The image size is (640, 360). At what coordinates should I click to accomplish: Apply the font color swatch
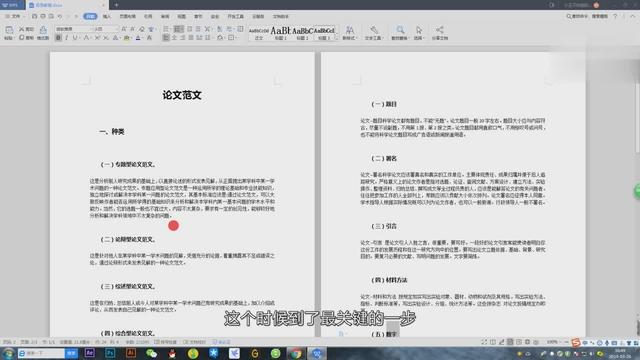tap(138, 38)
